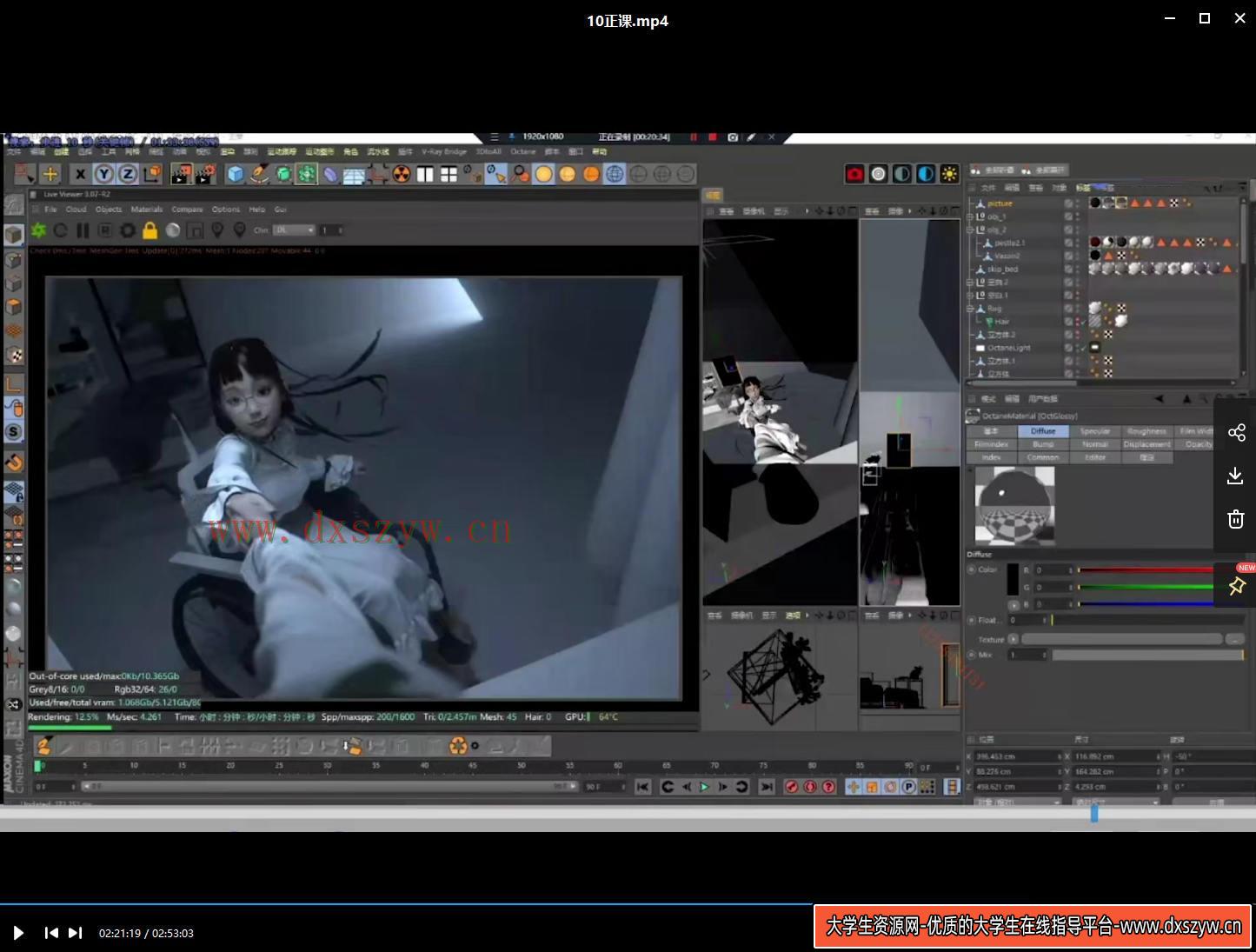
Task: Expand the obj_1 null in object tree
Action: [x=972, y=216]
